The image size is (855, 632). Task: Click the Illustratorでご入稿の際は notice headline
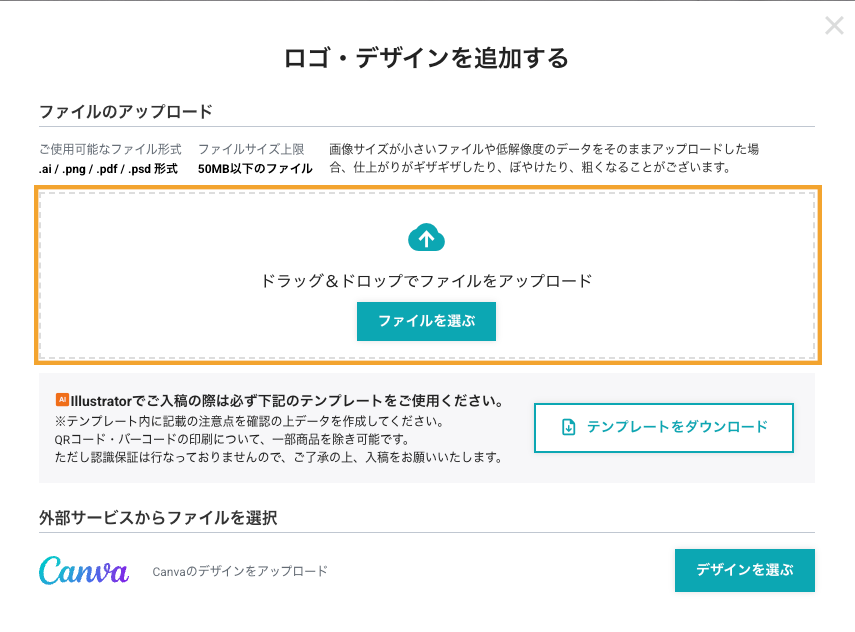tap(287, 401)
